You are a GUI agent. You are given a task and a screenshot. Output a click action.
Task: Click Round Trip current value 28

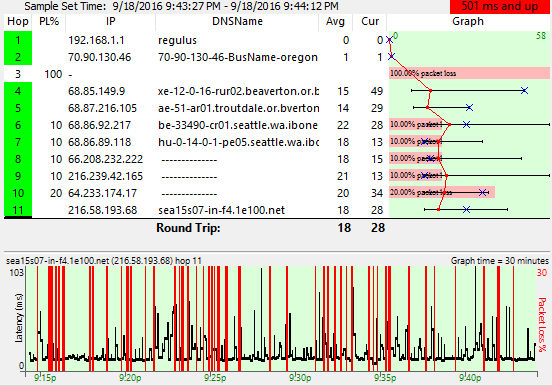(x=378, y=228)
